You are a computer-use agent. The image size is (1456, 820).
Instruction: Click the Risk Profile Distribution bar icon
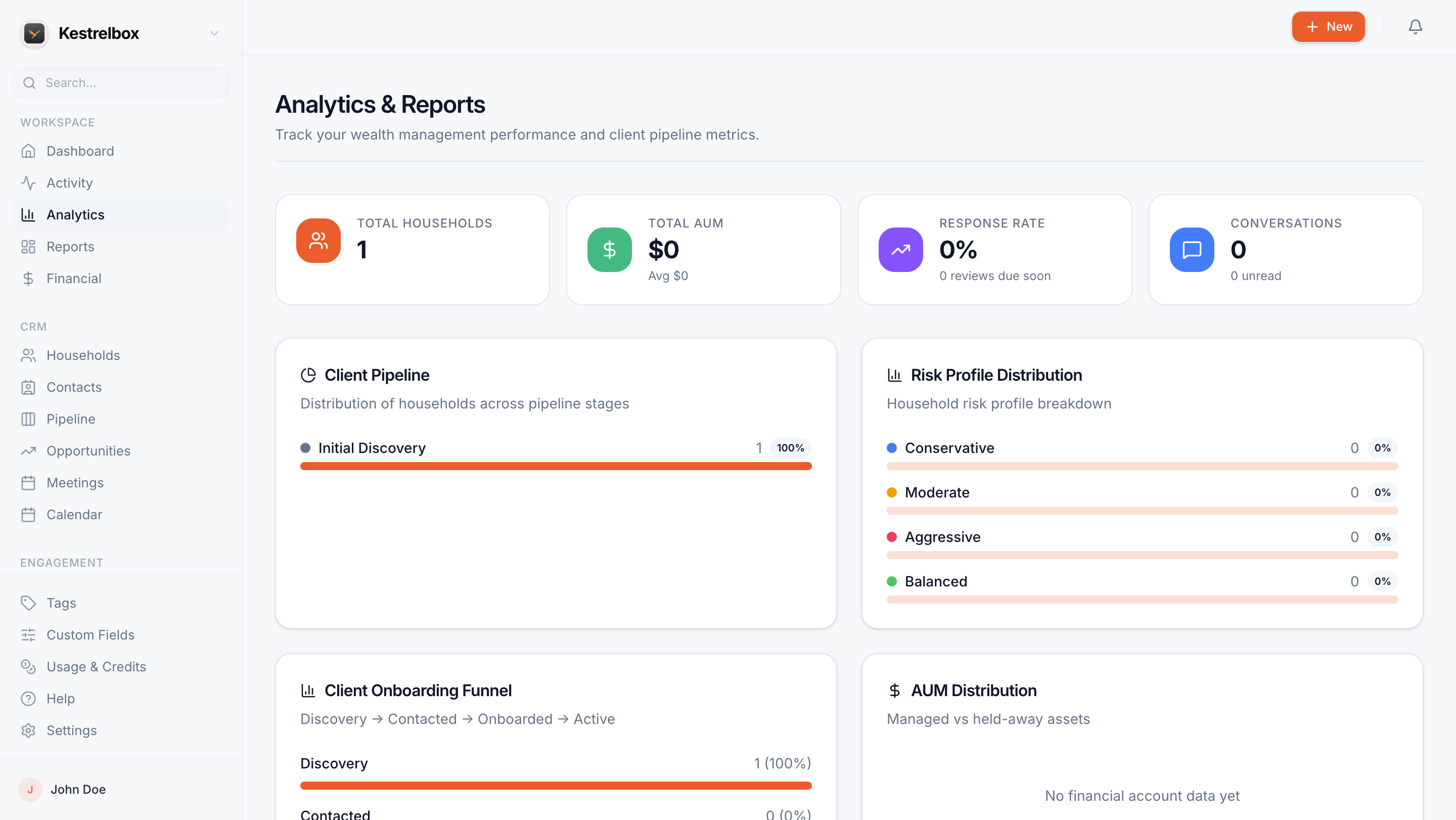pyautogui.click(x=894, y=375)
